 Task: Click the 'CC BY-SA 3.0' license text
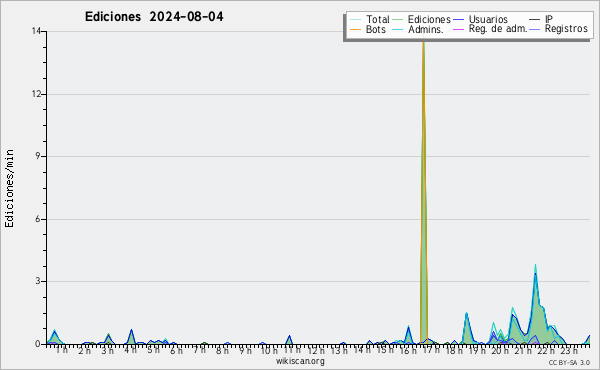point(569,362)
